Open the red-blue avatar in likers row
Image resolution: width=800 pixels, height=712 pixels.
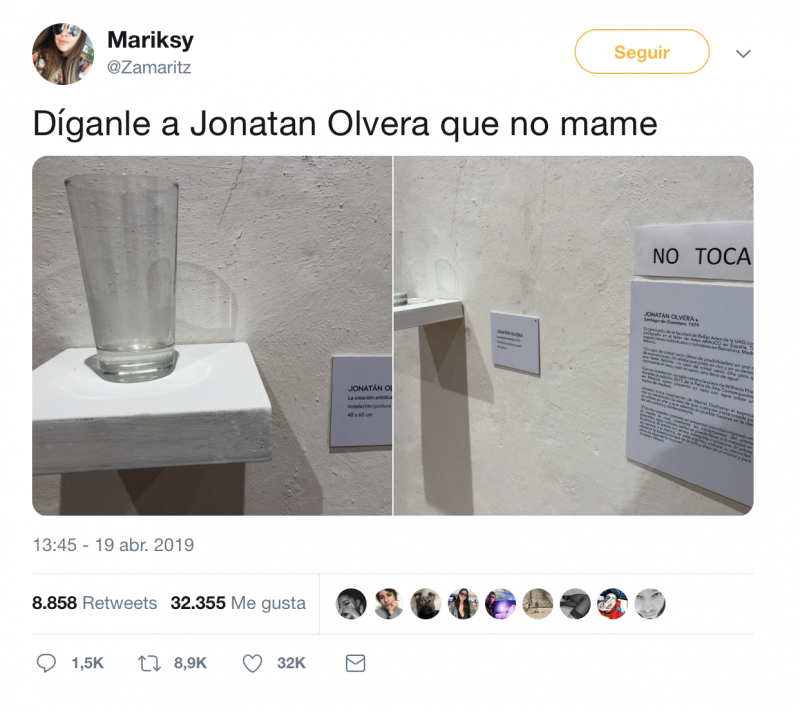click(x=612, y=603)
